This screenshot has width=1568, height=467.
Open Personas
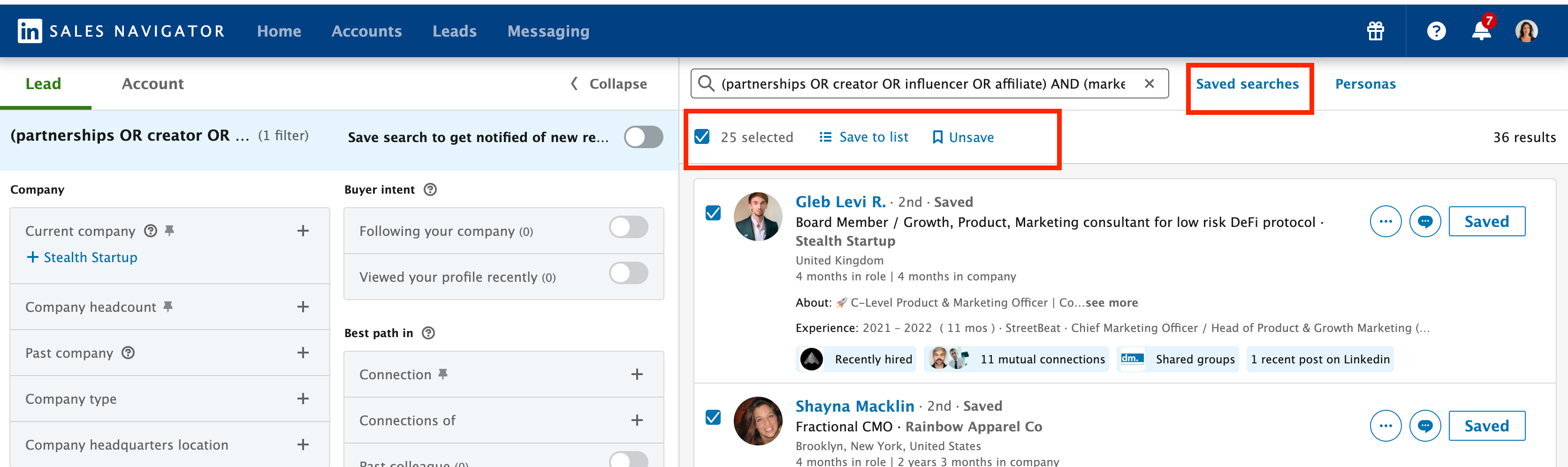click(1365, 84)
